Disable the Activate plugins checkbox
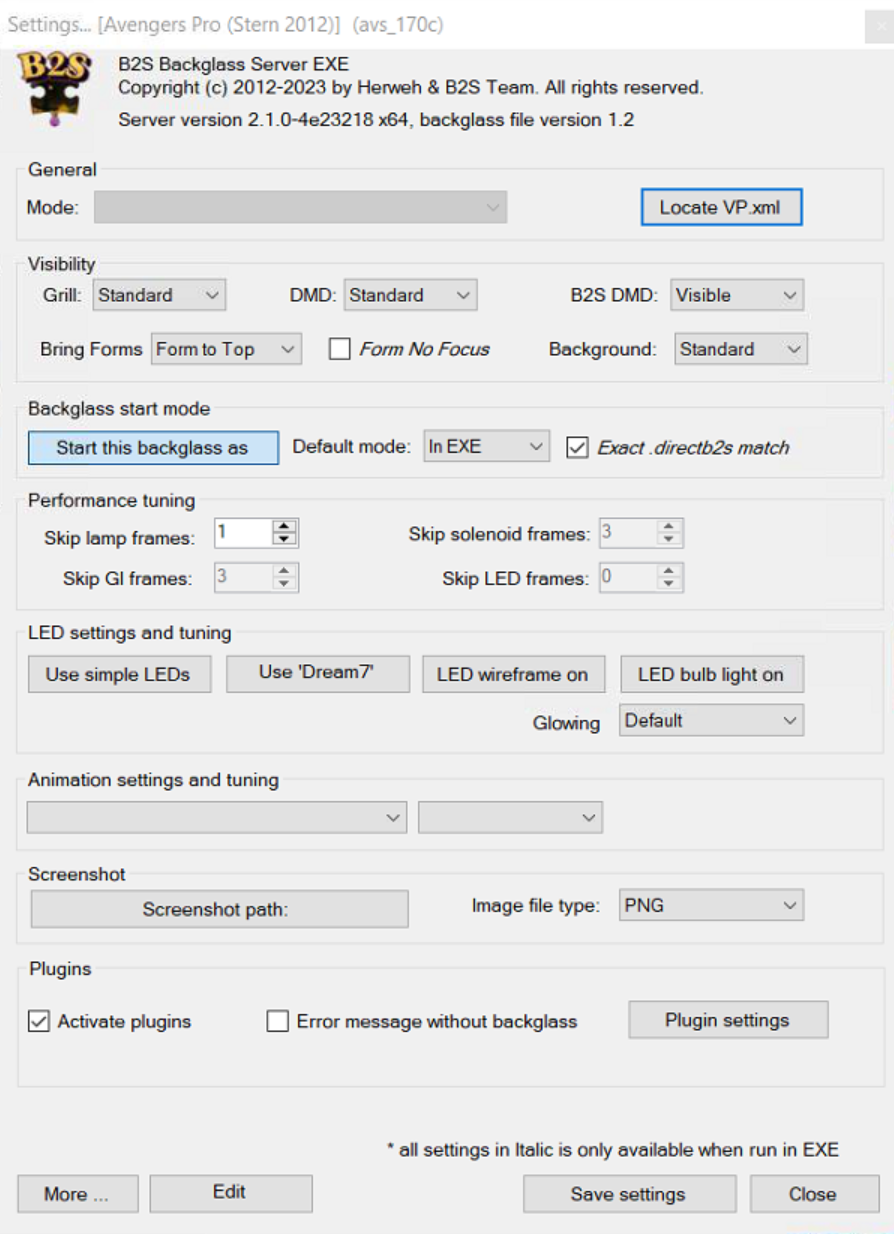Image resolution: width=894 pixels, height=1234 pixels. click(39, 1021)
